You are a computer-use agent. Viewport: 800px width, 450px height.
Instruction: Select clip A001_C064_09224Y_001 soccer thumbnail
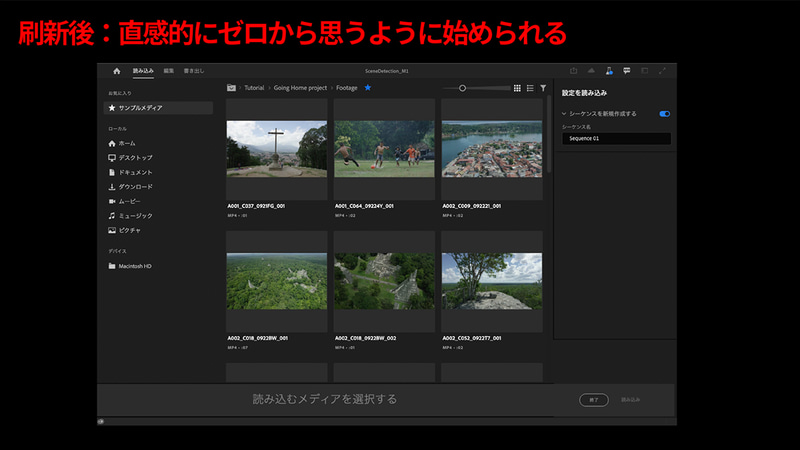coord(384,149)
